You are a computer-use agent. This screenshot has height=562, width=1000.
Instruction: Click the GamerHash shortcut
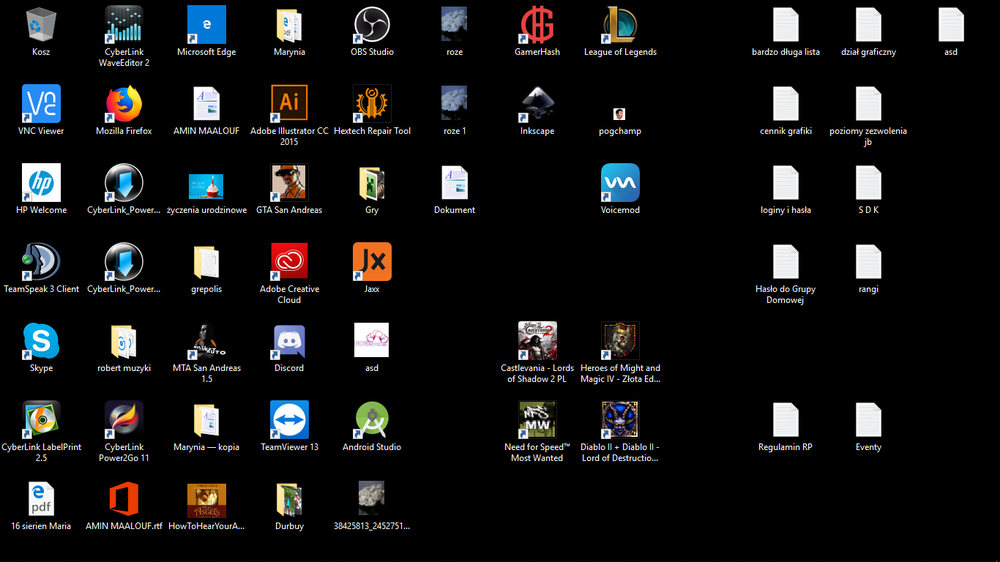[537, 25]
